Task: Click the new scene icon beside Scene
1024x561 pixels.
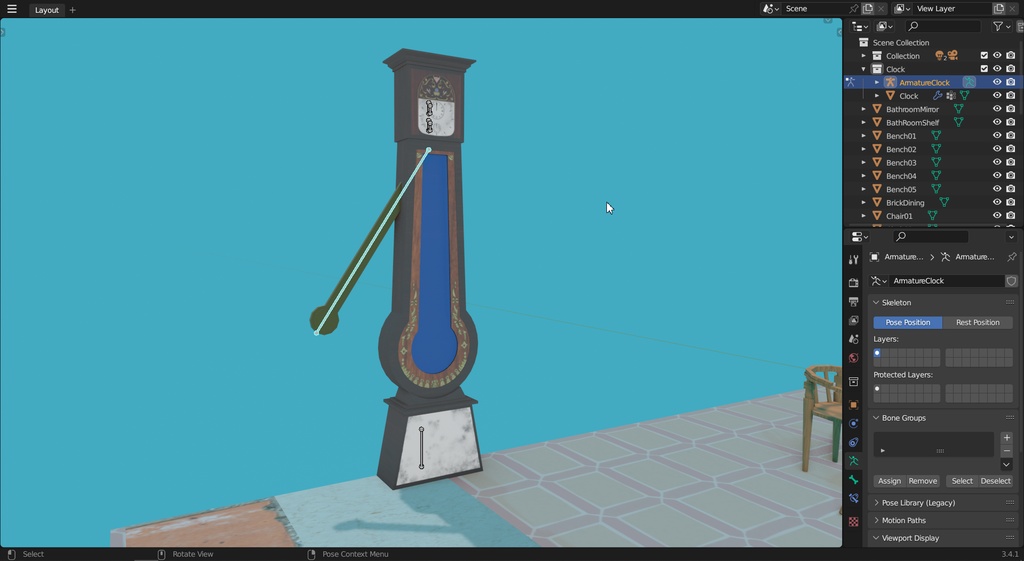Action: point(868,8)
